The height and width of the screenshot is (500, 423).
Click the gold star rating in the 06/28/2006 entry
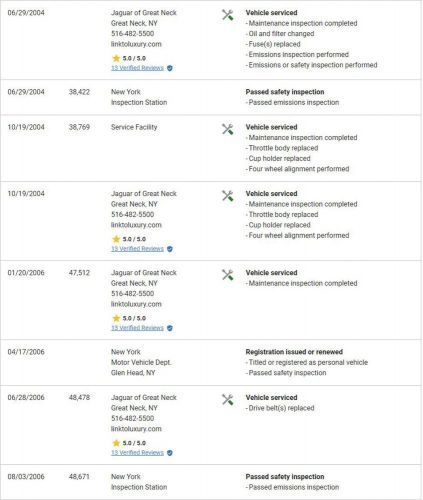[116, 443]
